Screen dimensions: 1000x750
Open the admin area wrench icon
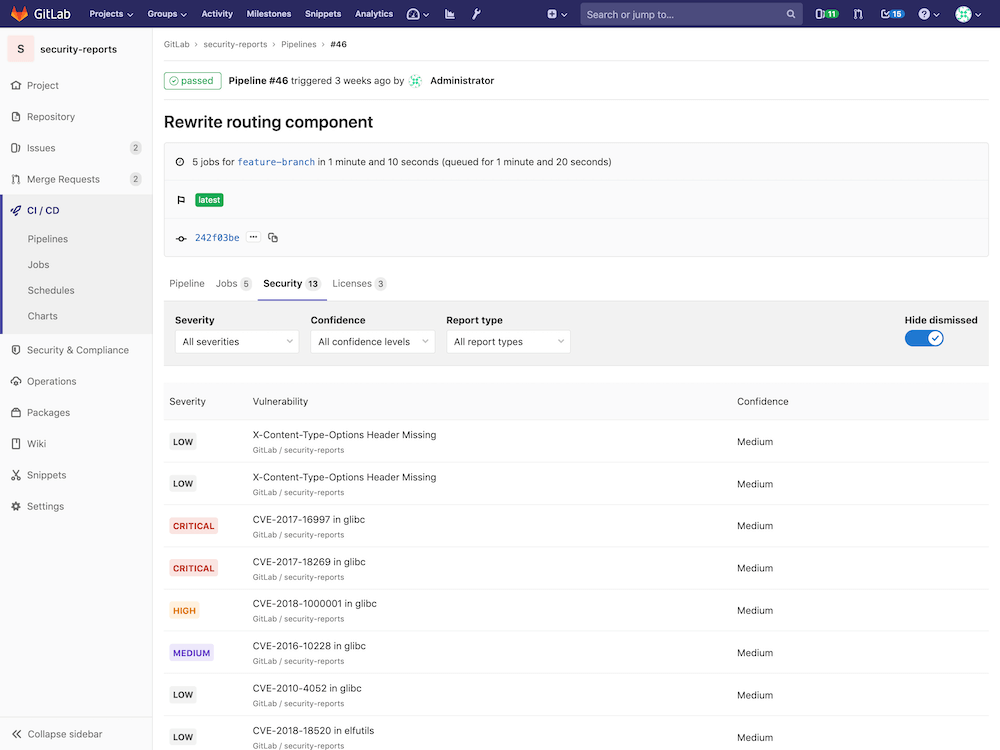(476, 14)
